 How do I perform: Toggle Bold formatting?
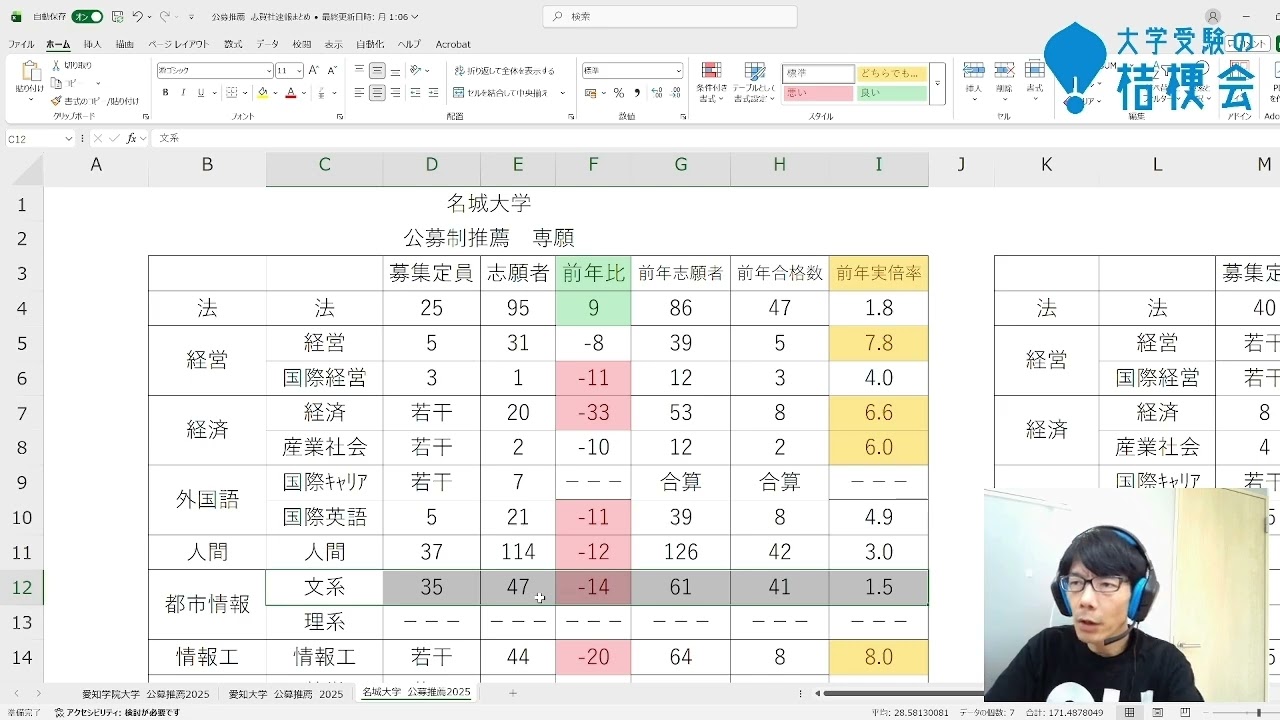[x=165, y=93]
